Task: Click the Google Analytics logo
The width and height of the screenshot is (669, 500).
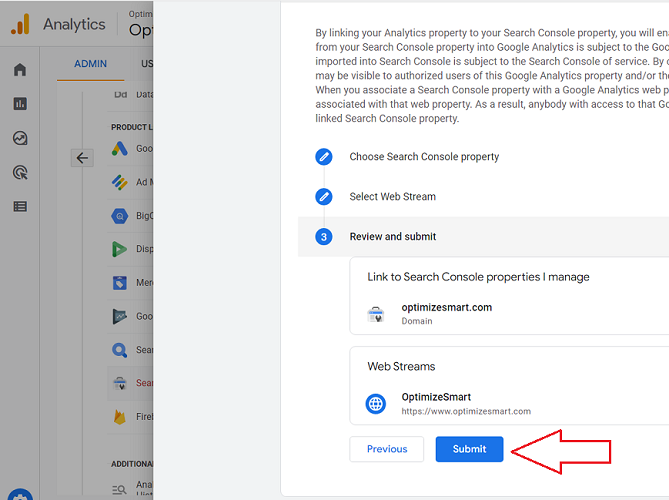Action: (x=20, y=24)
